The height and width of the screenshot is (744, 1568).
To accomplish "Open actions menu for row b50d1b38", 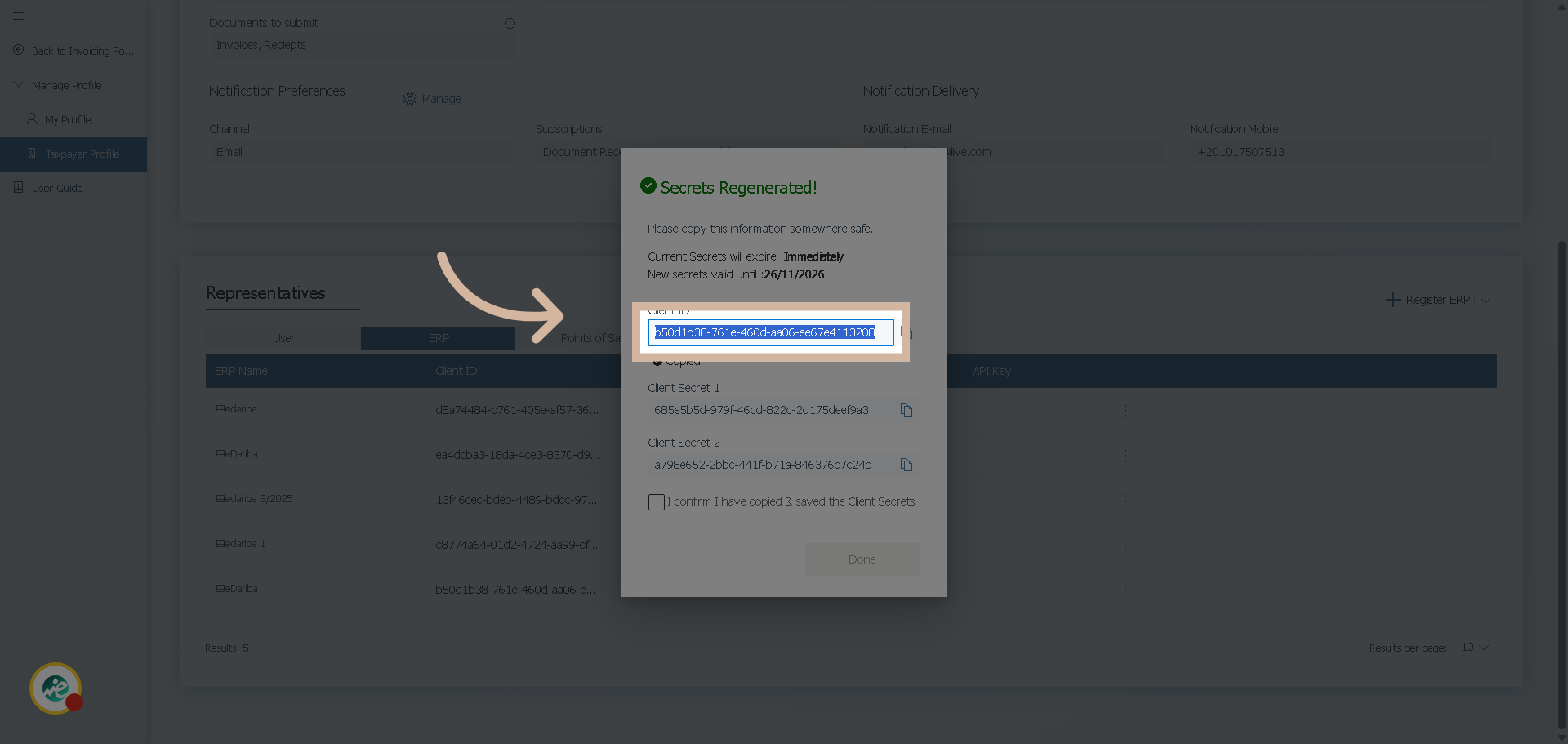I will pyautogui.click(x=1125, y=590).
